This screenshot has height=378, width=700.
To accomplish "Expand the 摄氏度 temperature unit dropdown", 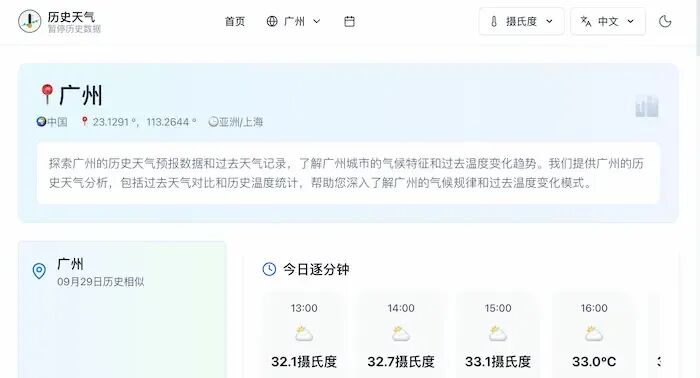I will click(521, 21).
